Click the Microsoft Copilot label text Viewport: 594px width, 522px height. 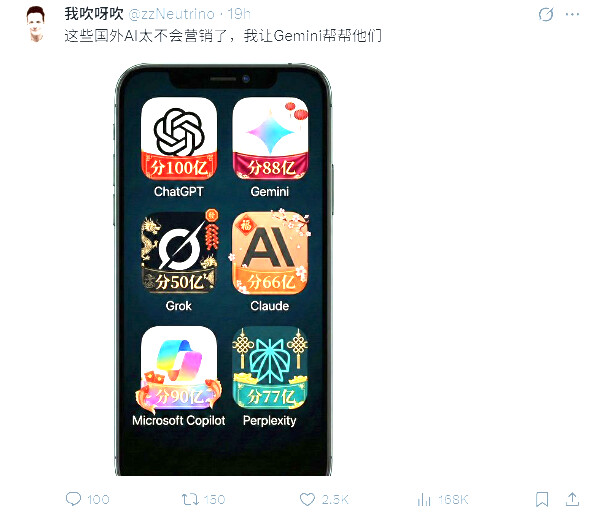pyautogui.click(x=179, y=420)
